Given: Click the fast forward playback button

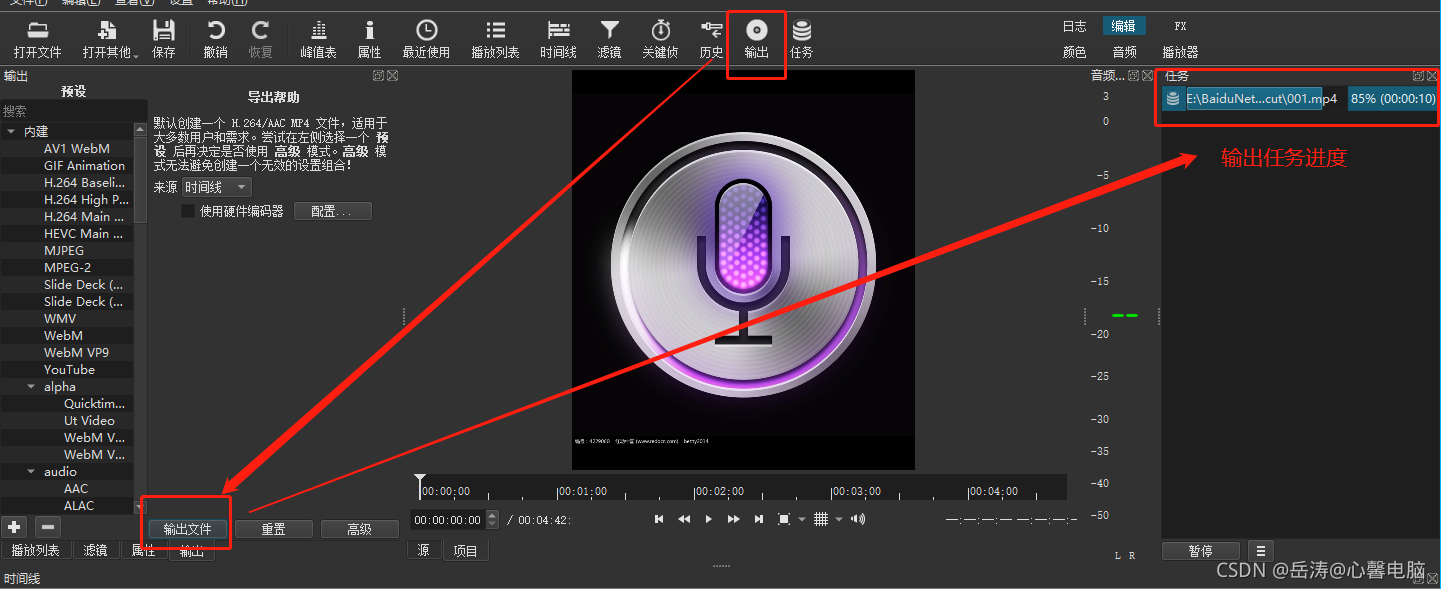Looking at the screenshot, I should click(734, 519).
